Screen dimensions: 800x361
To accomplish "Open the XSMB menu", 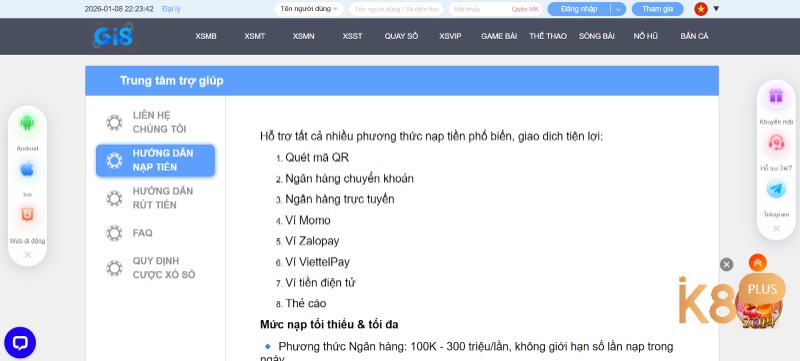I will click(206, 36).
